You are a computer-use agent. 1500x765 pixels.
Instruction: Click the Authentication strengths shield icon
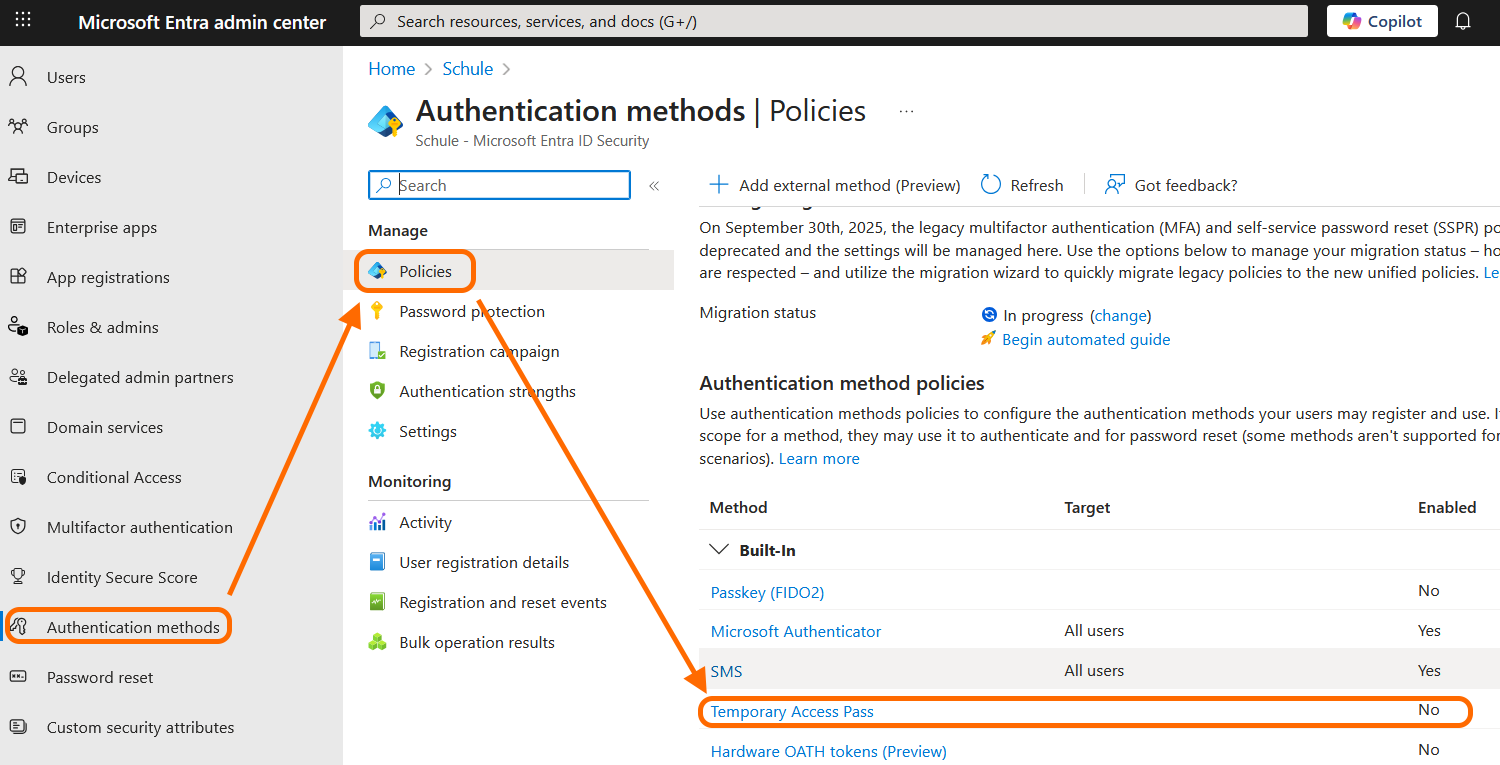click(x=377, y=391)
